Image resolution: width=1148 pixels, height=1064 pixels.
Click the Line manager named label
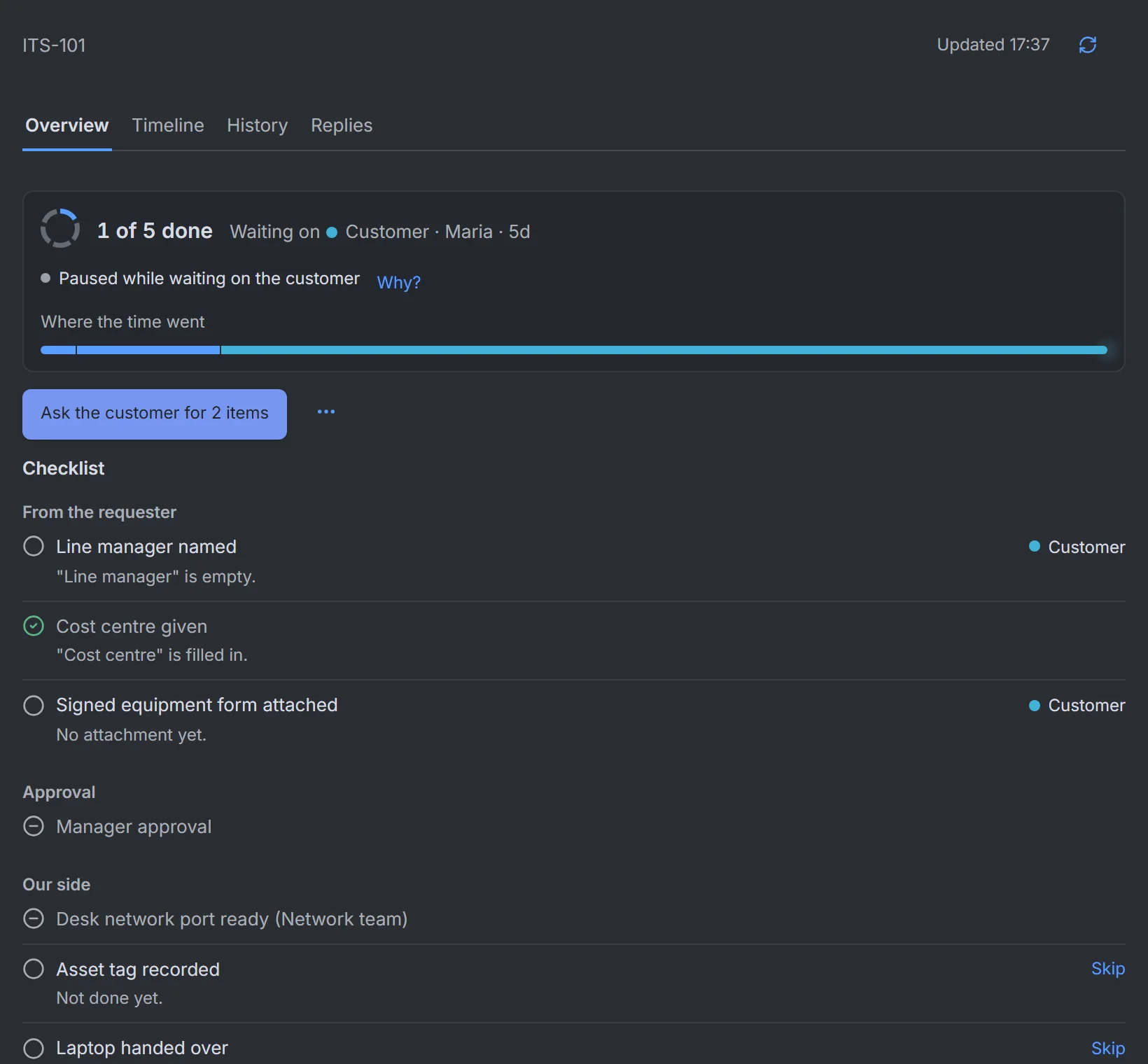pos(146,547)
